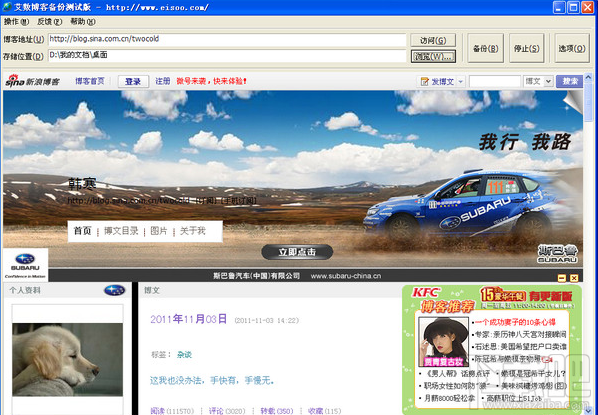Click the 访问(G) button
The image size is (598, 415).
pyautogui.click(x=433, y=40)
